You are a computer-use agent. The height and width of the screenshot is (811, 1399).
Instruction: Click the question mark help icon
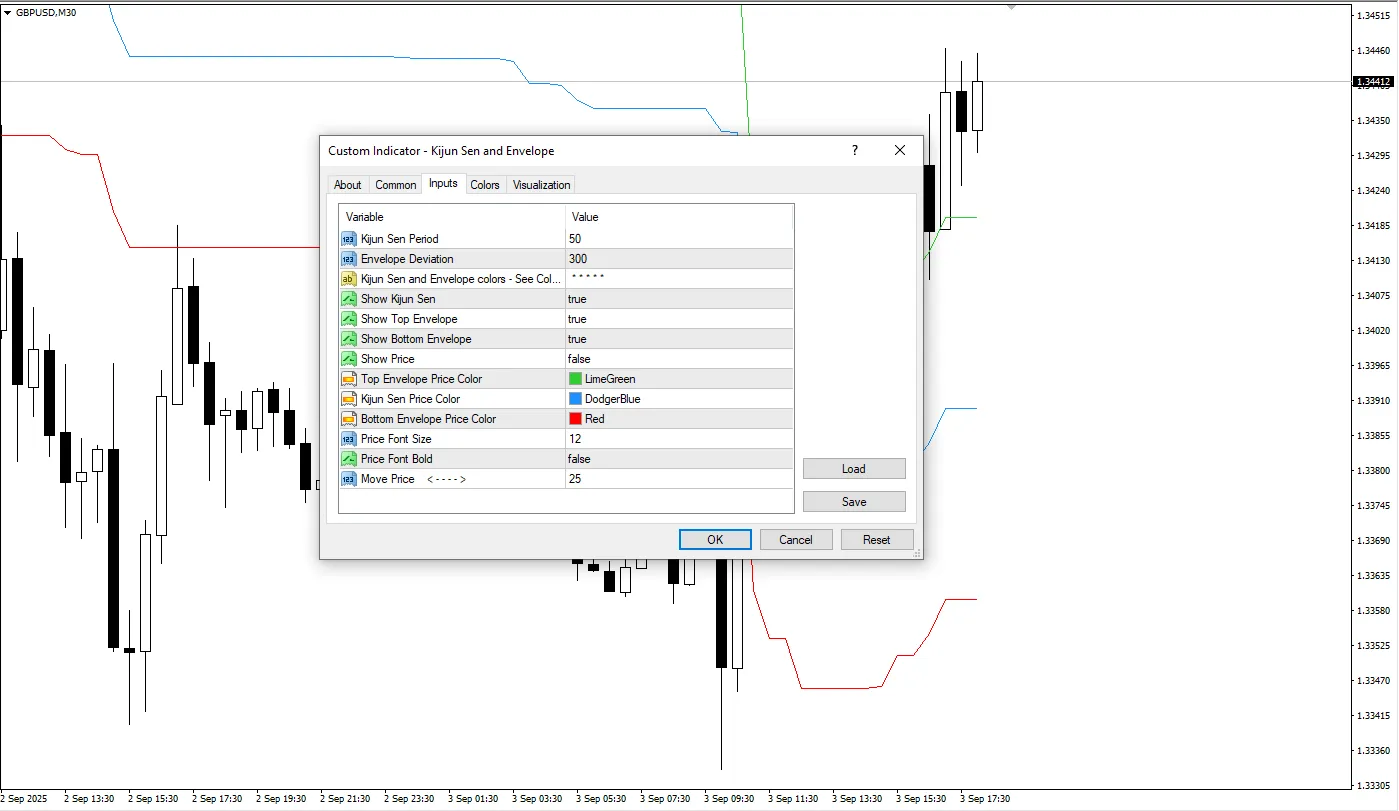pyautogui.click(x=854, y=150)
